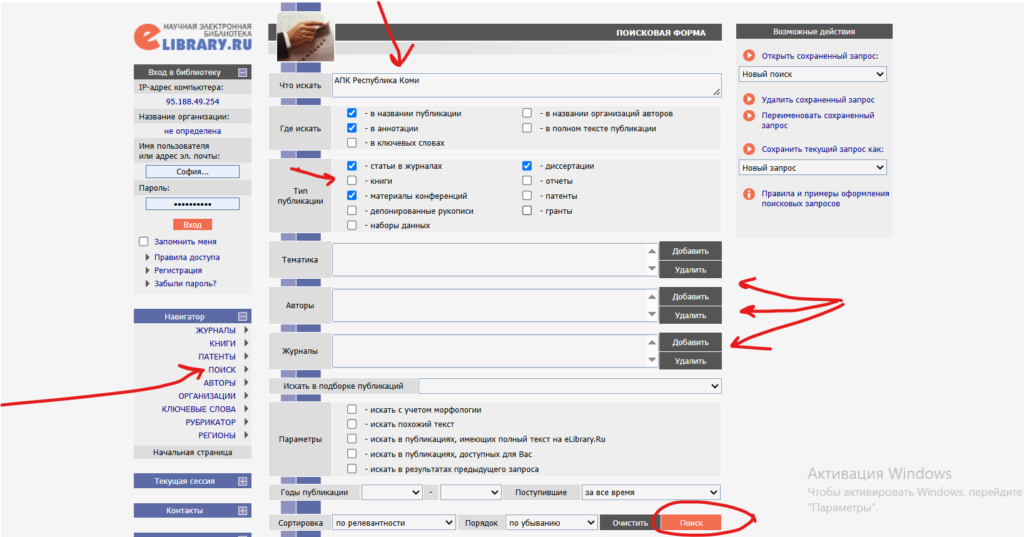Open 'Искать в подборке публикаций' dropdown
This screenshot has width=1024, height=537.
pyautogui.click(x=569, y=386)
